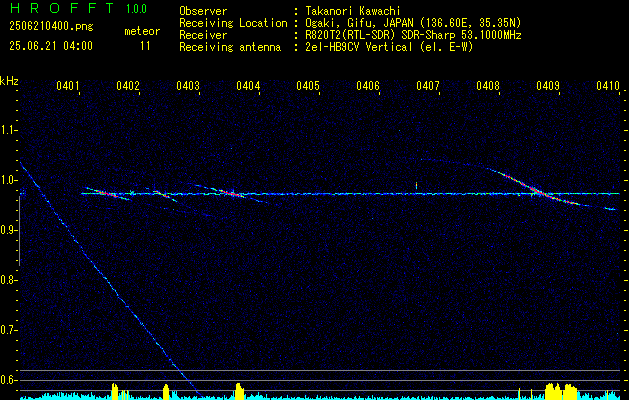This screenshot has width=629, height=400.
Task: Click the 0407 time marker
Action: (x=428, y=85)
